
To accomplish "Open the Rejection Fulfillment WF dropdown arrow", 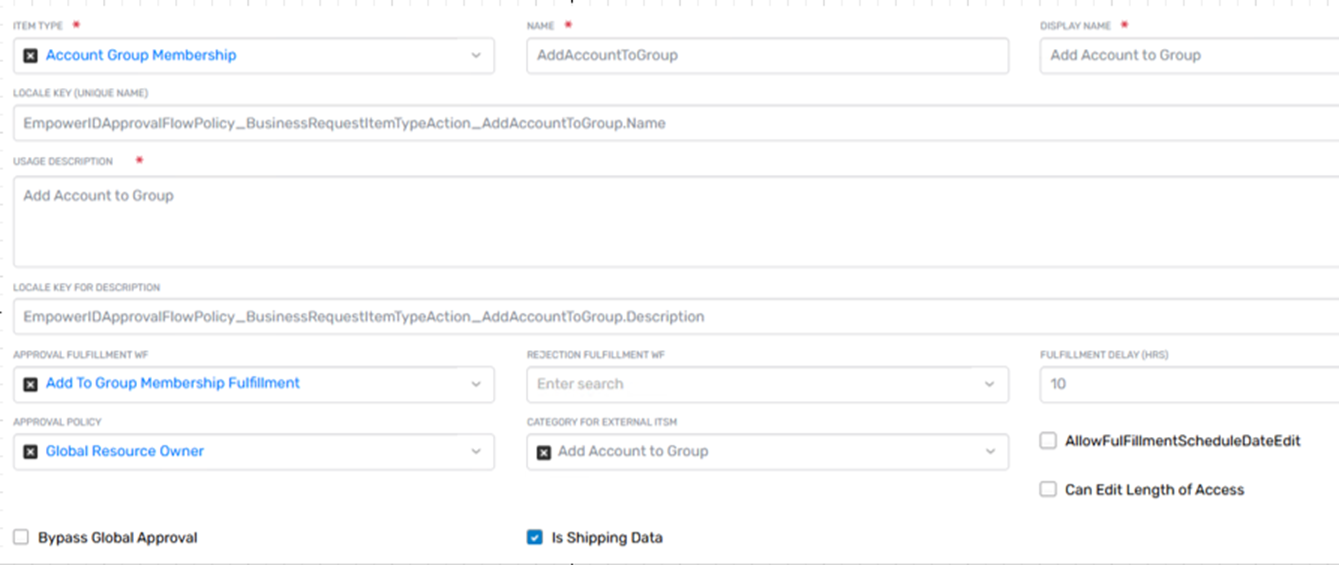I will click(x=990, y=384).
